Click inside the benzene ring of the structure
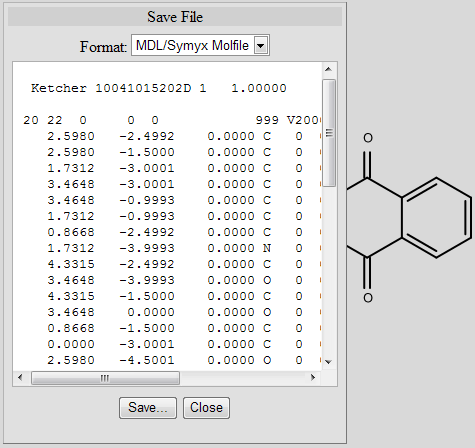 (436, 218)
